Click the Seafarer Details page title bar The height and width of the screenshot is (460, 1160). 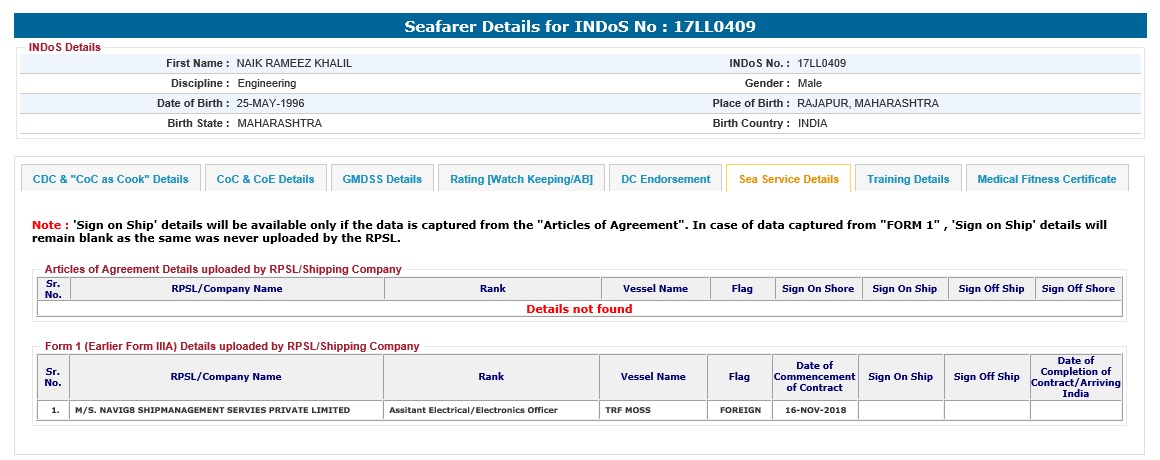(x=580, y=26)
